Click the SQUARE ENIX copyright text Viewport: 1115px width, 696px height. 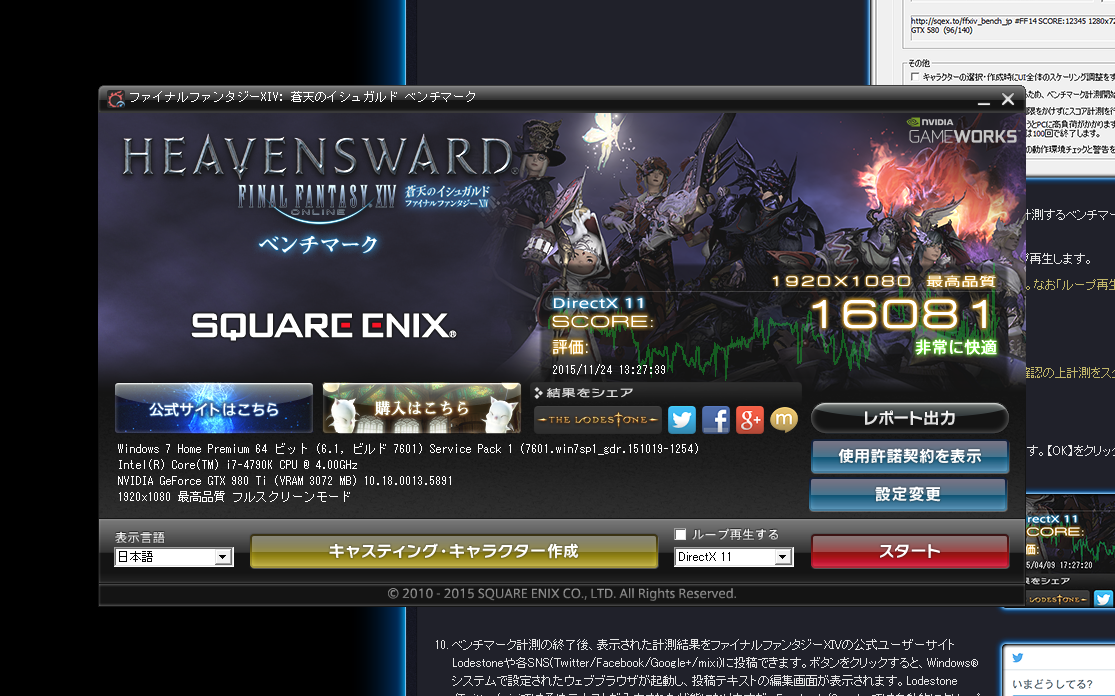(x=562, y=594)
